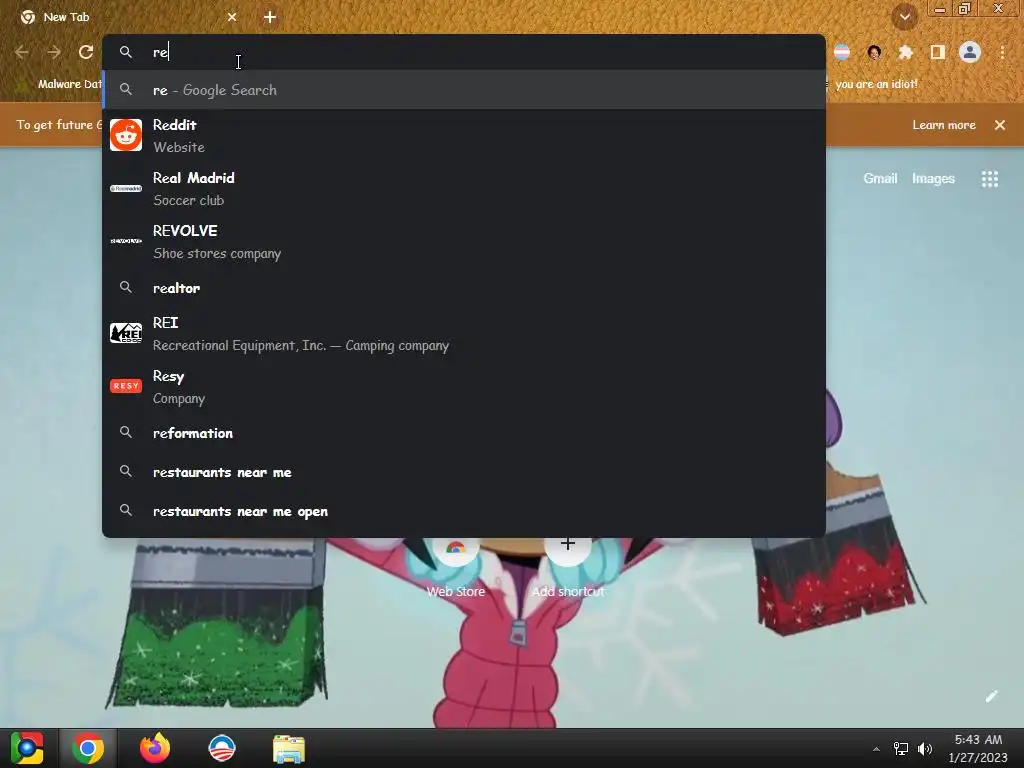Click the Add shortcut button
Screen dimensions: 1024x768
coord(568,568)
